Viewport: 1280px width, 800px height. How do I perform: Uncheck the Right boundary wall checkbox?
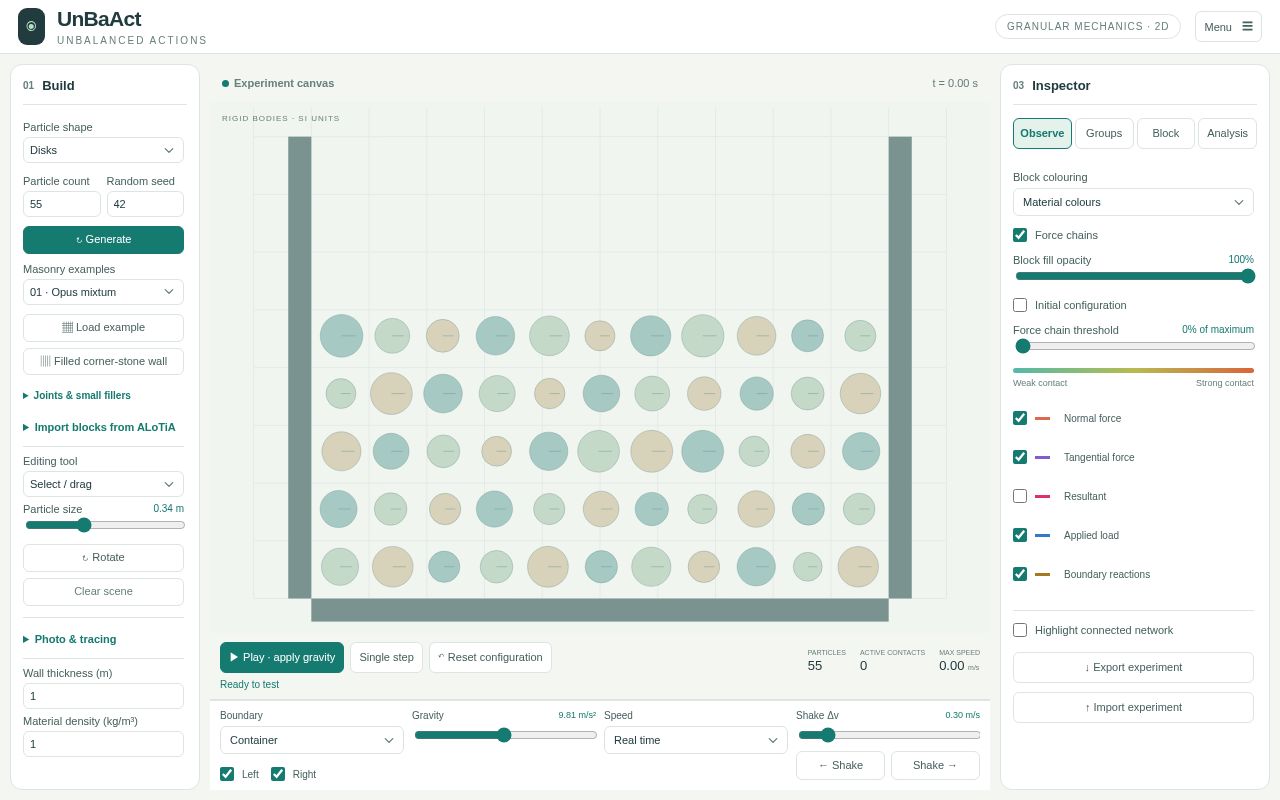(x=278, y=774)
